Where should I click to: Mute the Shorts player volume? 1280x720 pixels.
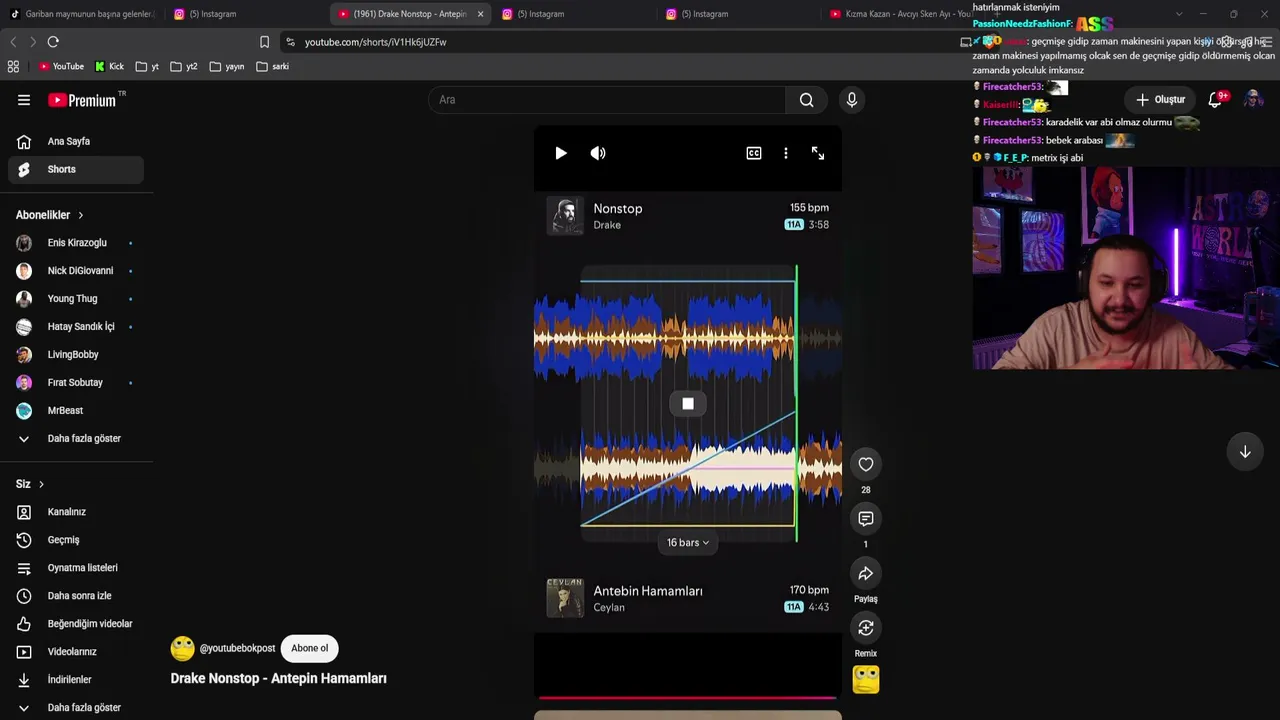[x=598, y=153]
